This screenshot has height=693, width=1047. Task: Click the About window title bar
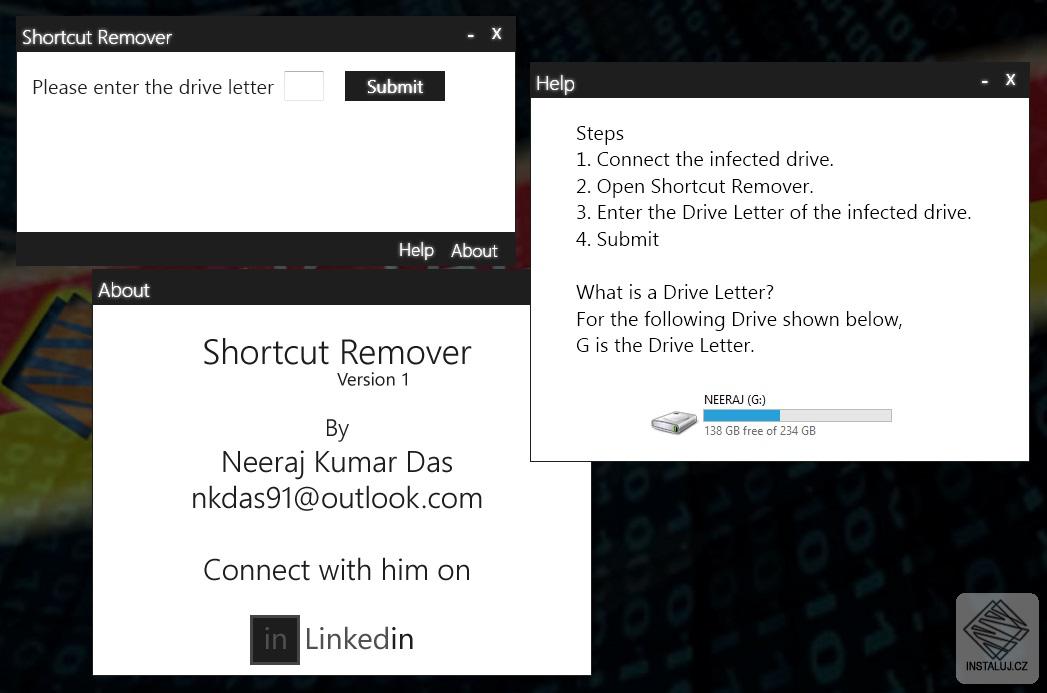click(x=300, y=289)
